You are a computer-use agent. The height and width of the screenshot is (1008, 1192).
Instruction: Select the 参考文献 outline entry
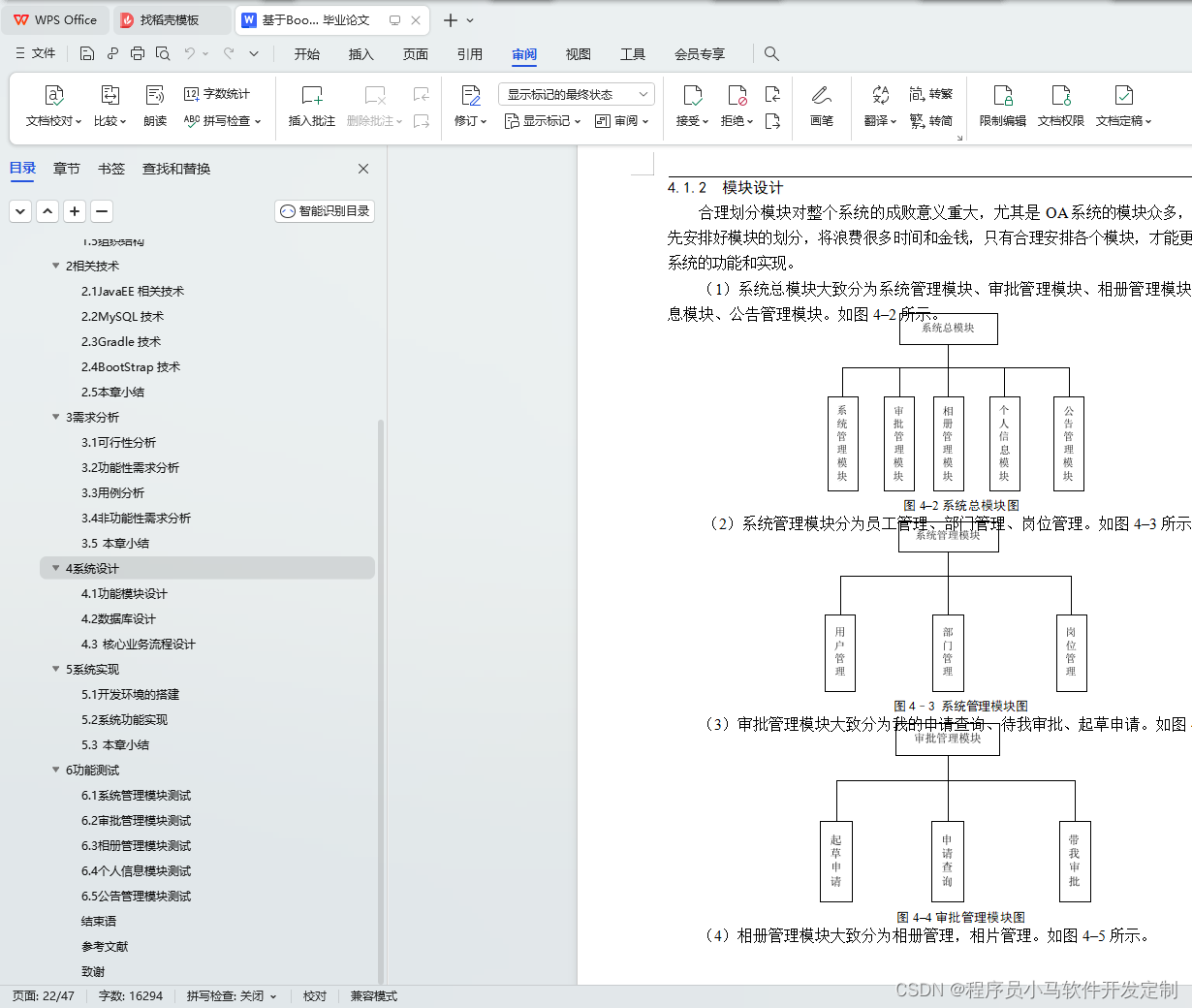pyautogui.click(x=106, y=946)
